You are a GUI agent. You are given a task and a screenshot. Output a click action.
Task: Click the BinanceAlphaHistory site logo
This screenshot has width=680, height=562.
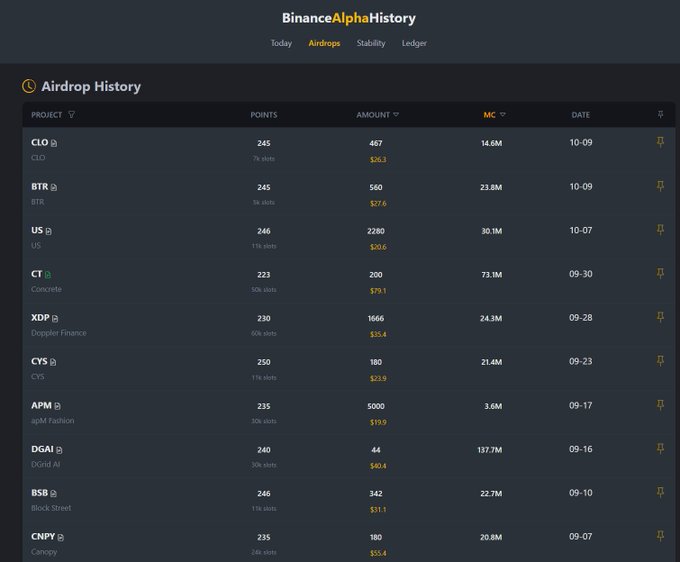pos(349,18)
